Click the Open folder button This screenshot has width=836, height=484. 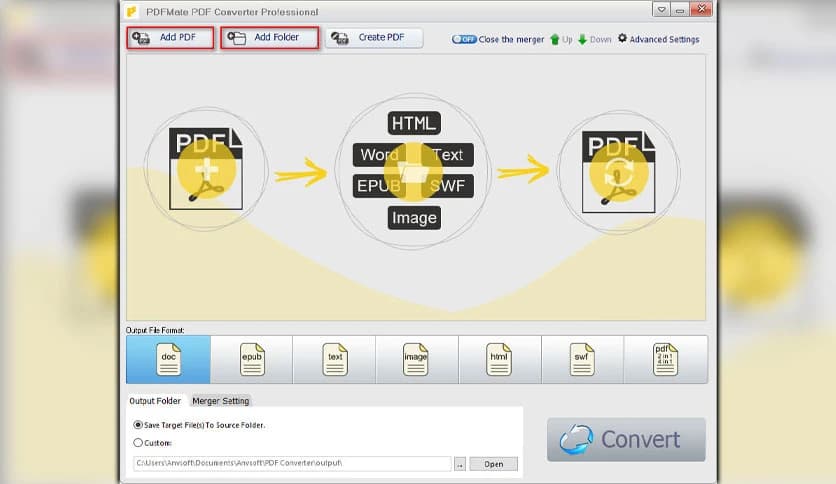[494, 464]
